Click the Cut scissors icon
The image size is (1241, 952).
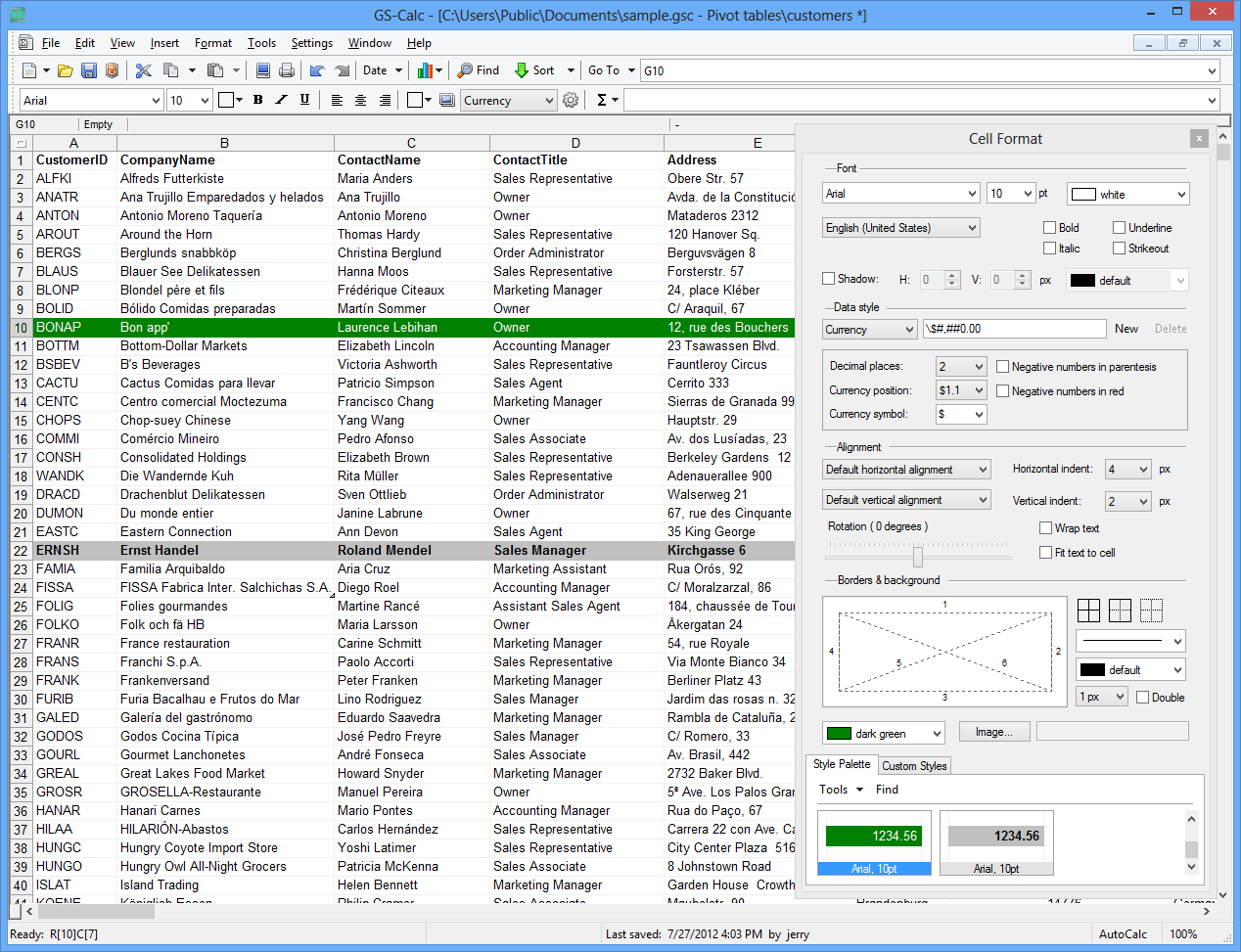coord(144,70)
